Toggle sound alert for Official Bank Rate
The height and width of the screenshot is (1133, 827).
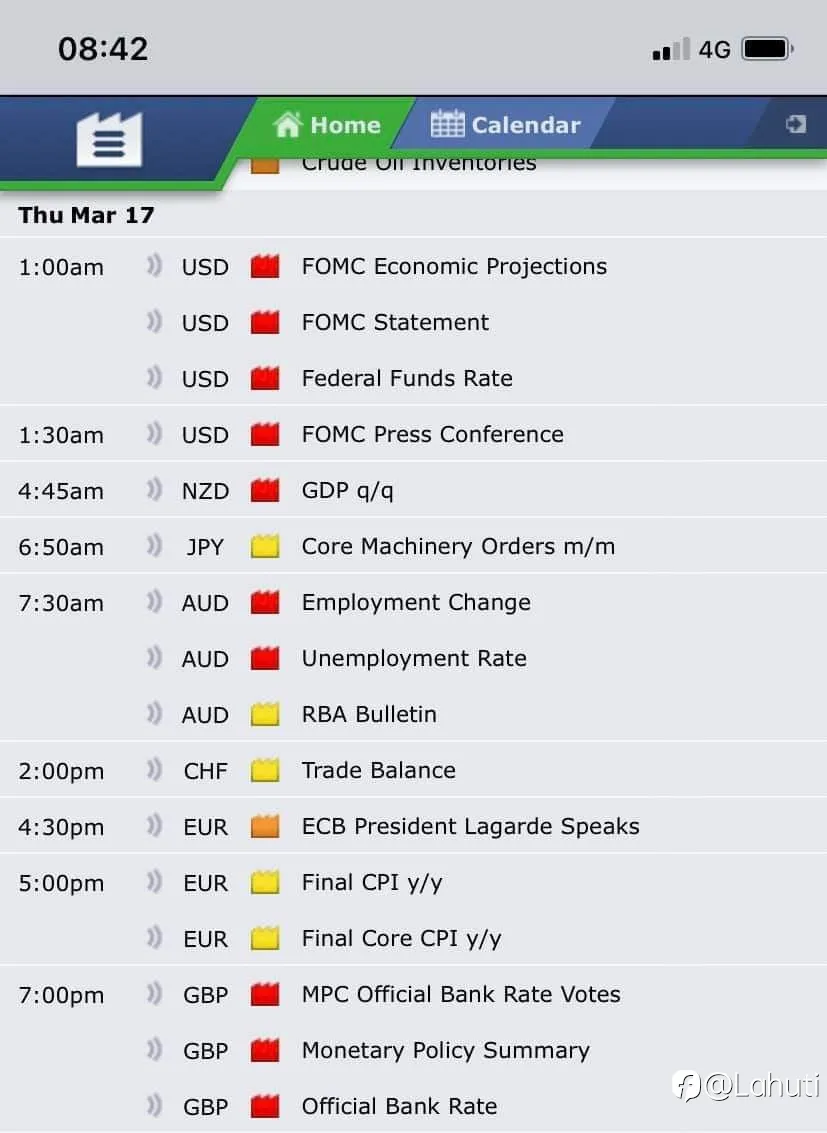click(154, 1105)
